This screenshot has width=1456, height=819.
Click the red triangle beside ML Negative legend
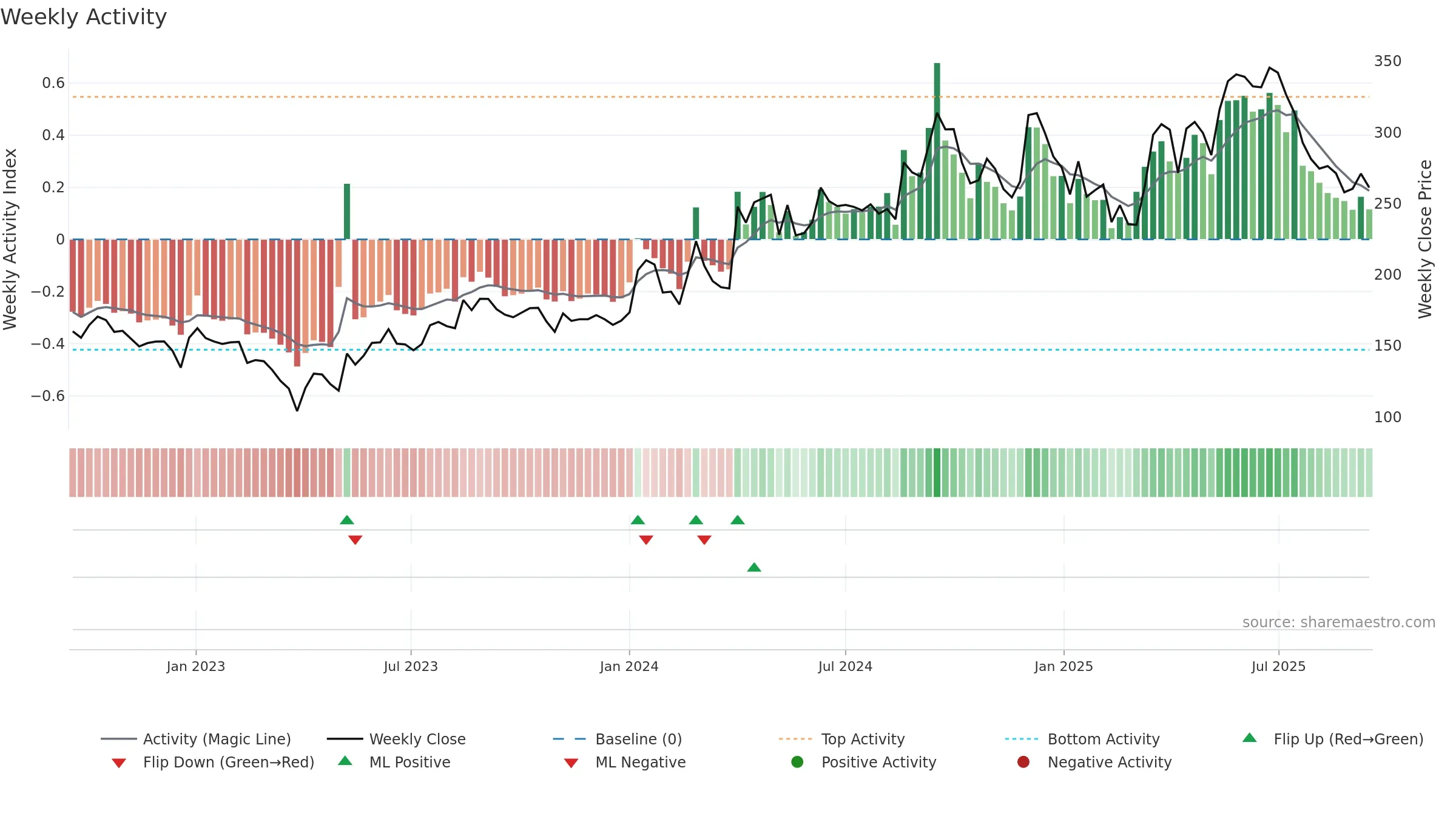(571, 763)
